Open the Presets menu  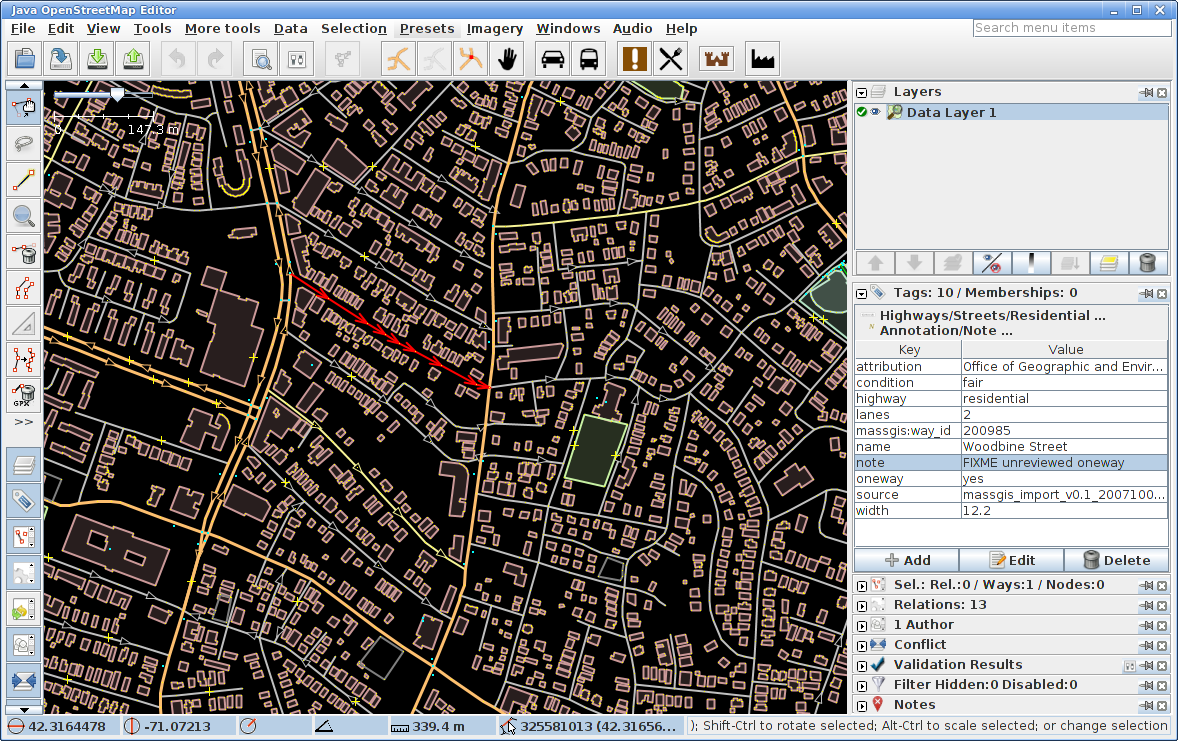[427, 28]
